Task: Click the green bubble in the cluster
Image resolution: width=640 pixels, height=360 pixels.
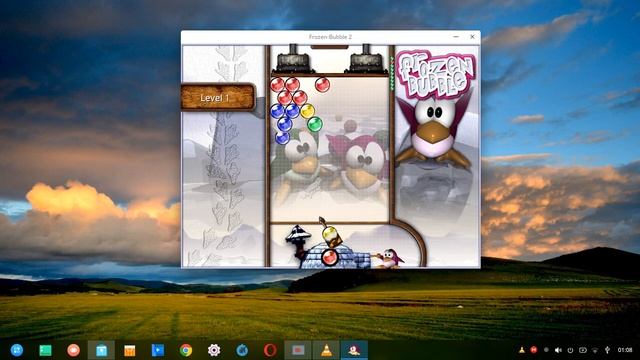Action: (x=314, y=124)
